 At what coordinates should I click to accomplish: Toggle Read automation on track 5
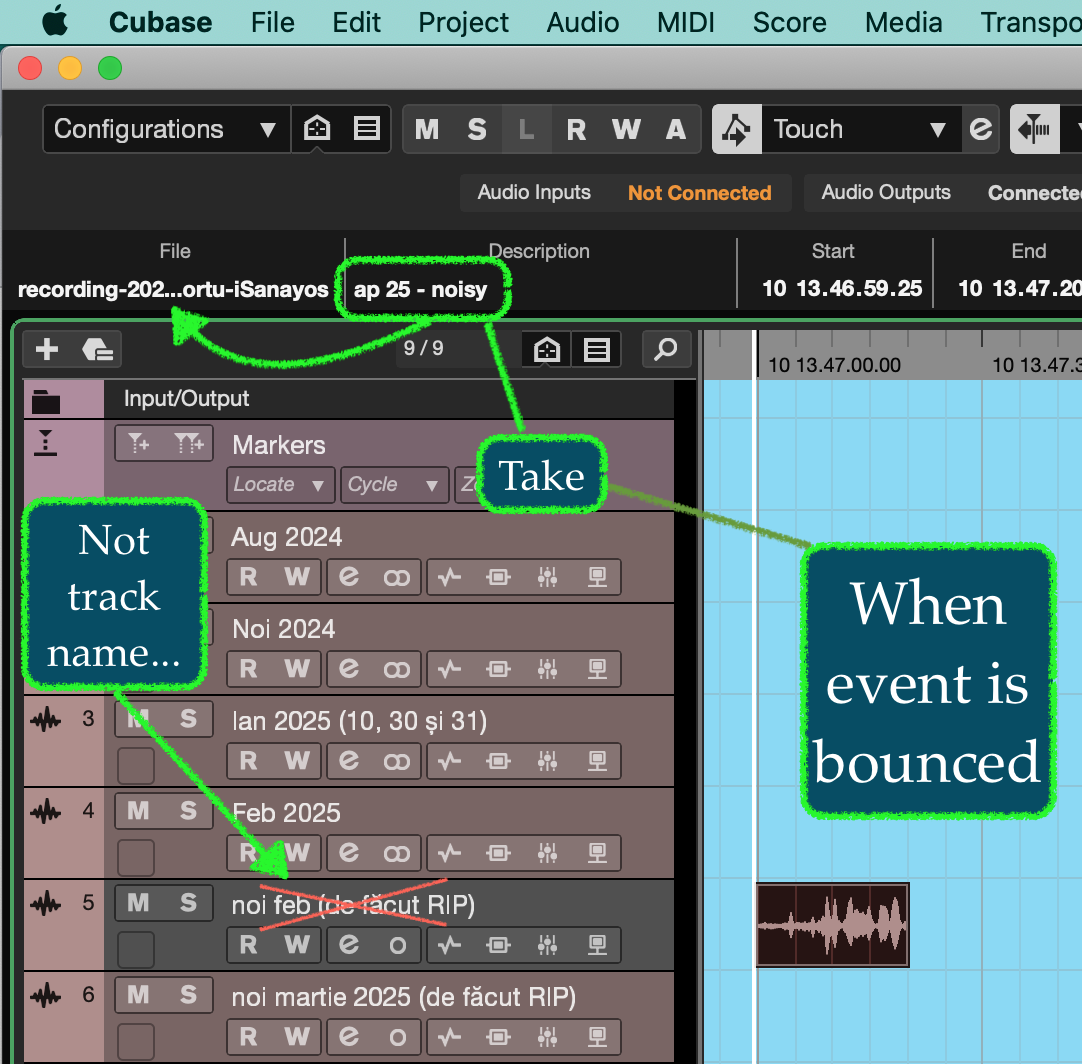248,945
